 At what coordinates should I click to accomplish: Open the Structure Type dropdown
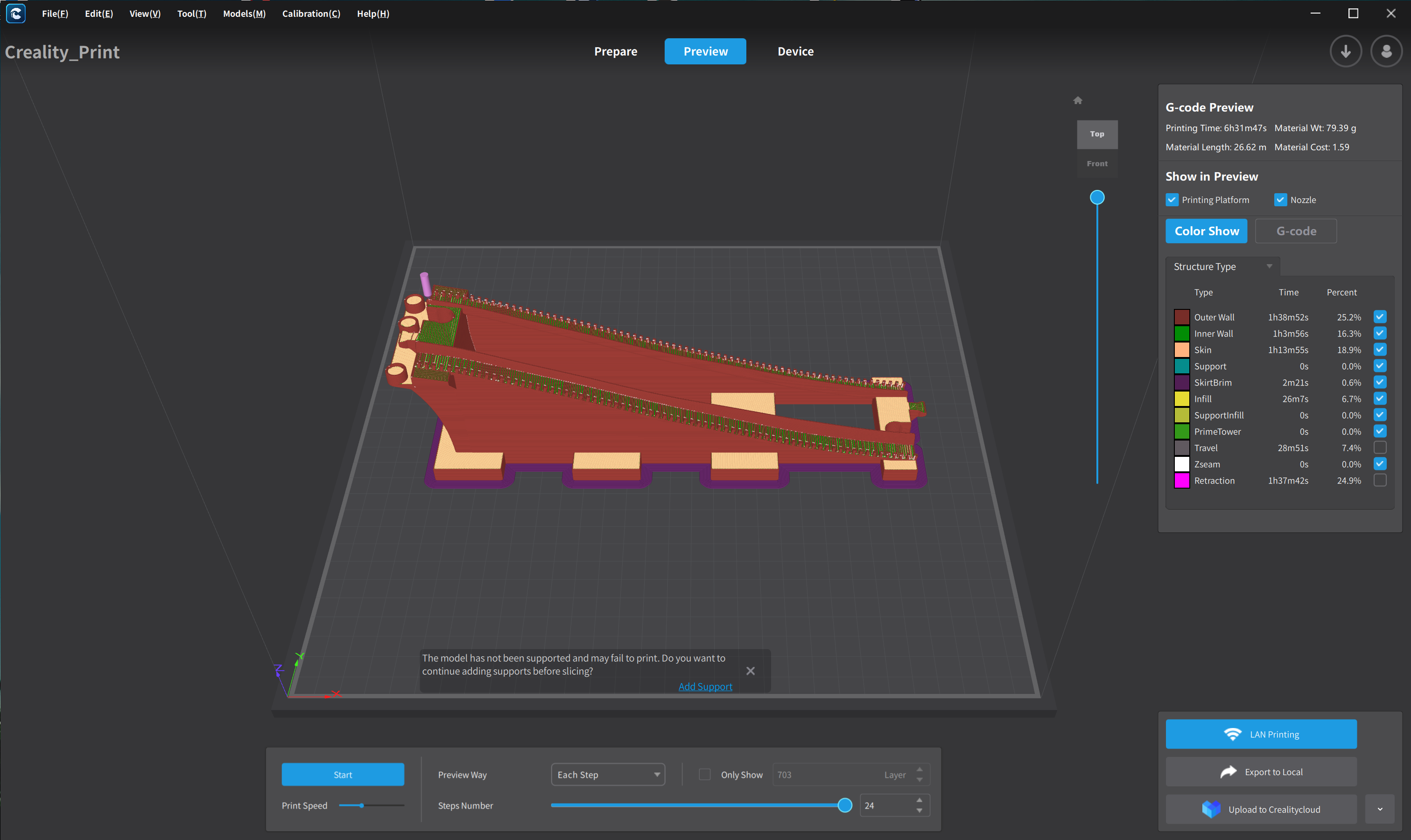pos(1222,266)
